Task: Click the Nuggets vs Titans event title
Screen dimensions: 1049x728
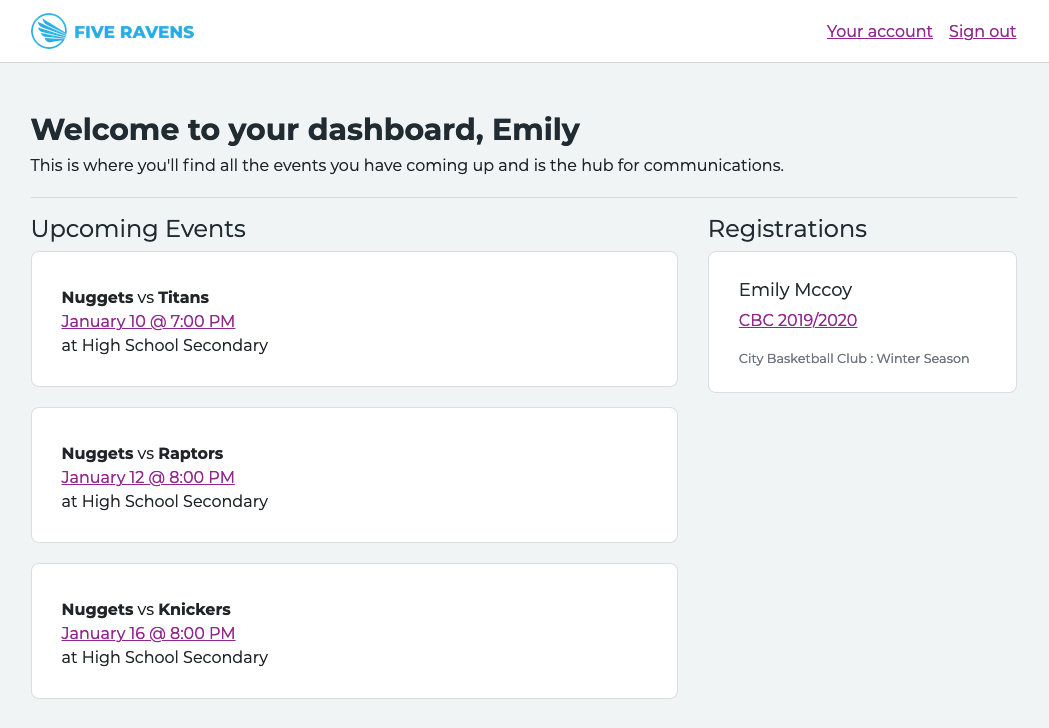Action: tap(135, 297)
